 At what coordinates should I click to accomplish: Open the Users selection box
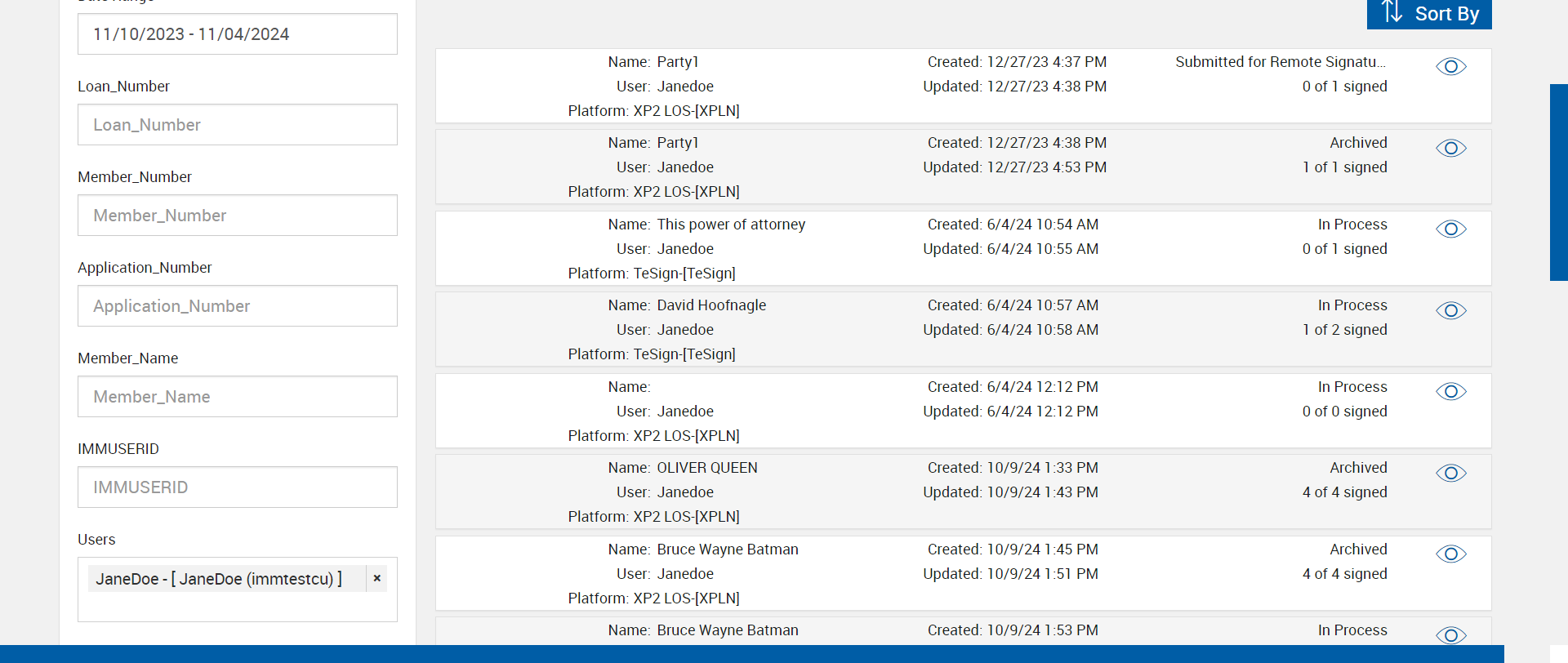[x=237, y=606]
